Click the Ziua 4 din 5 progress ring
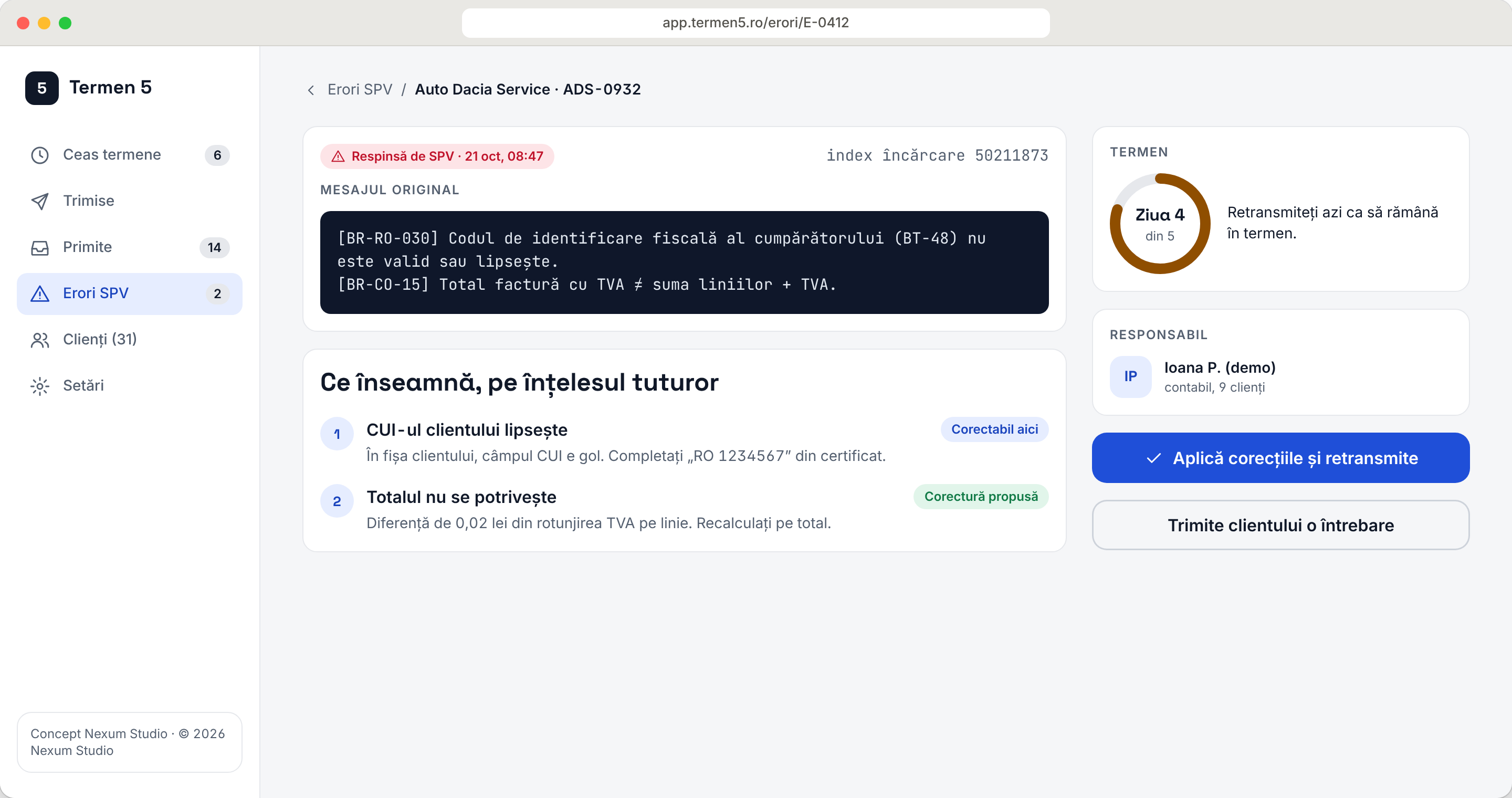 [1160, 224]
